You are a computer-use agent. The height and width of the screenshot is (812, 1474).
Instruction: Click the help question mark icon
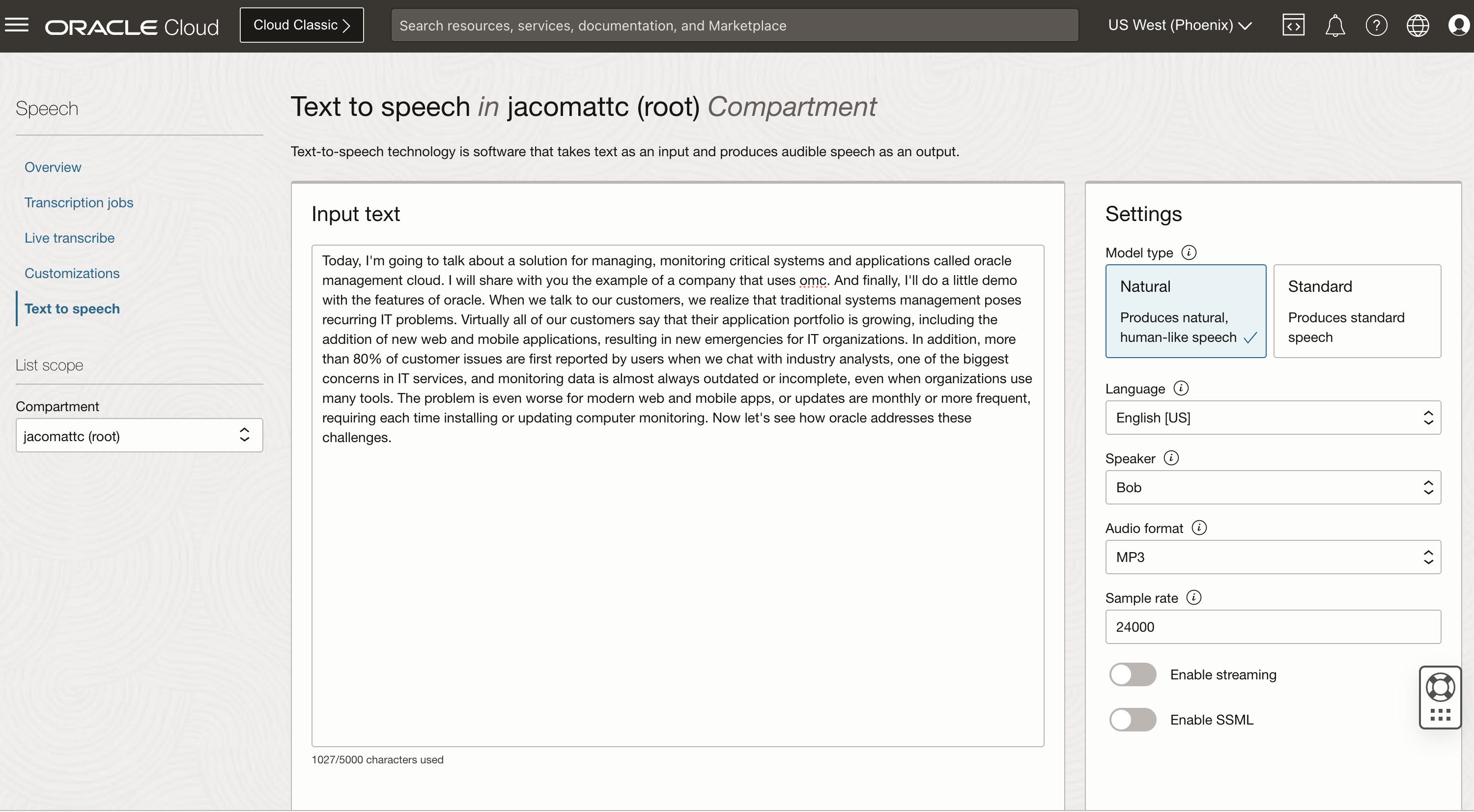(1376, 25)
